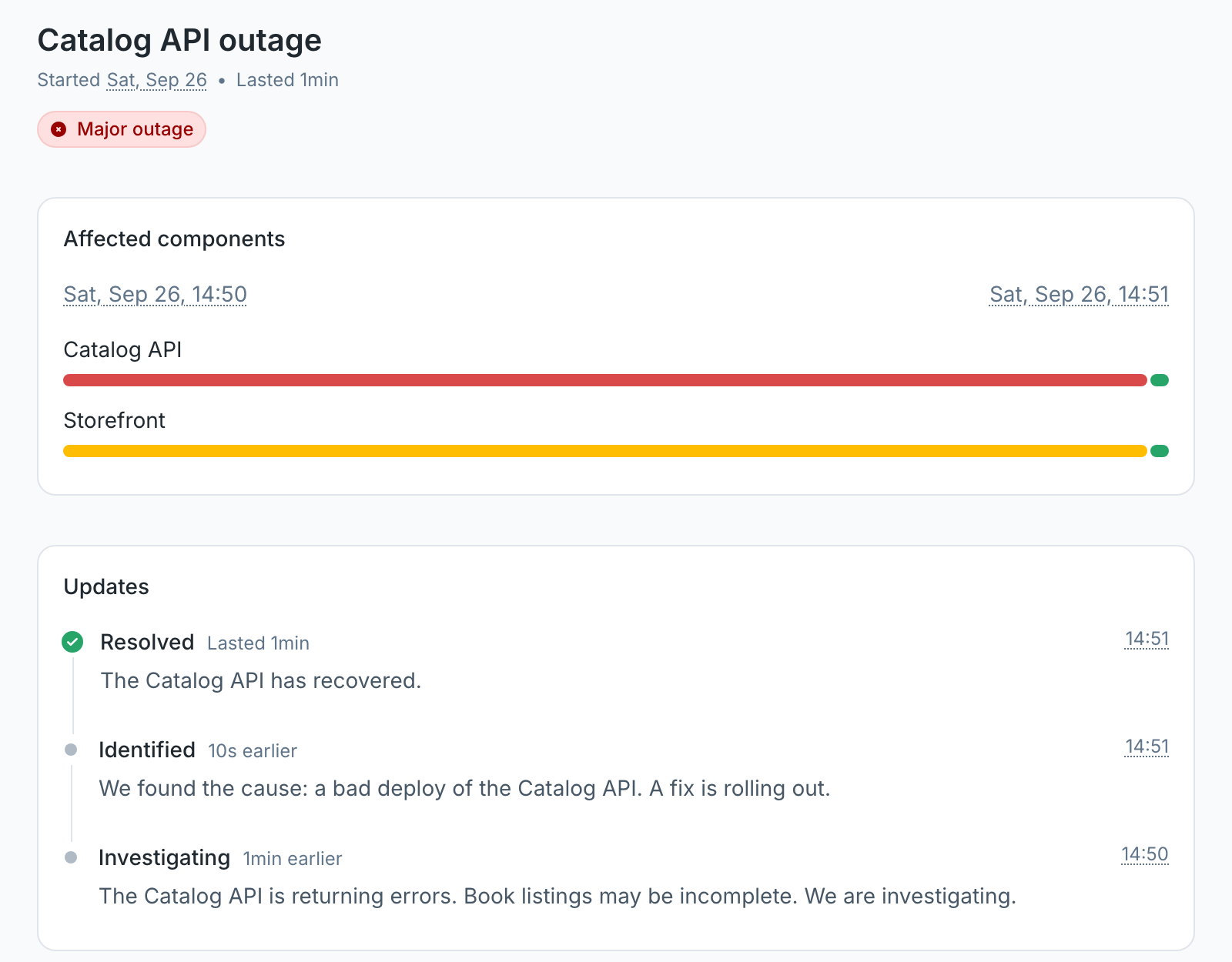1232x962 pixels.
Task: Click the 14:50 time on Investigating update
Action: pos(1145,854)
